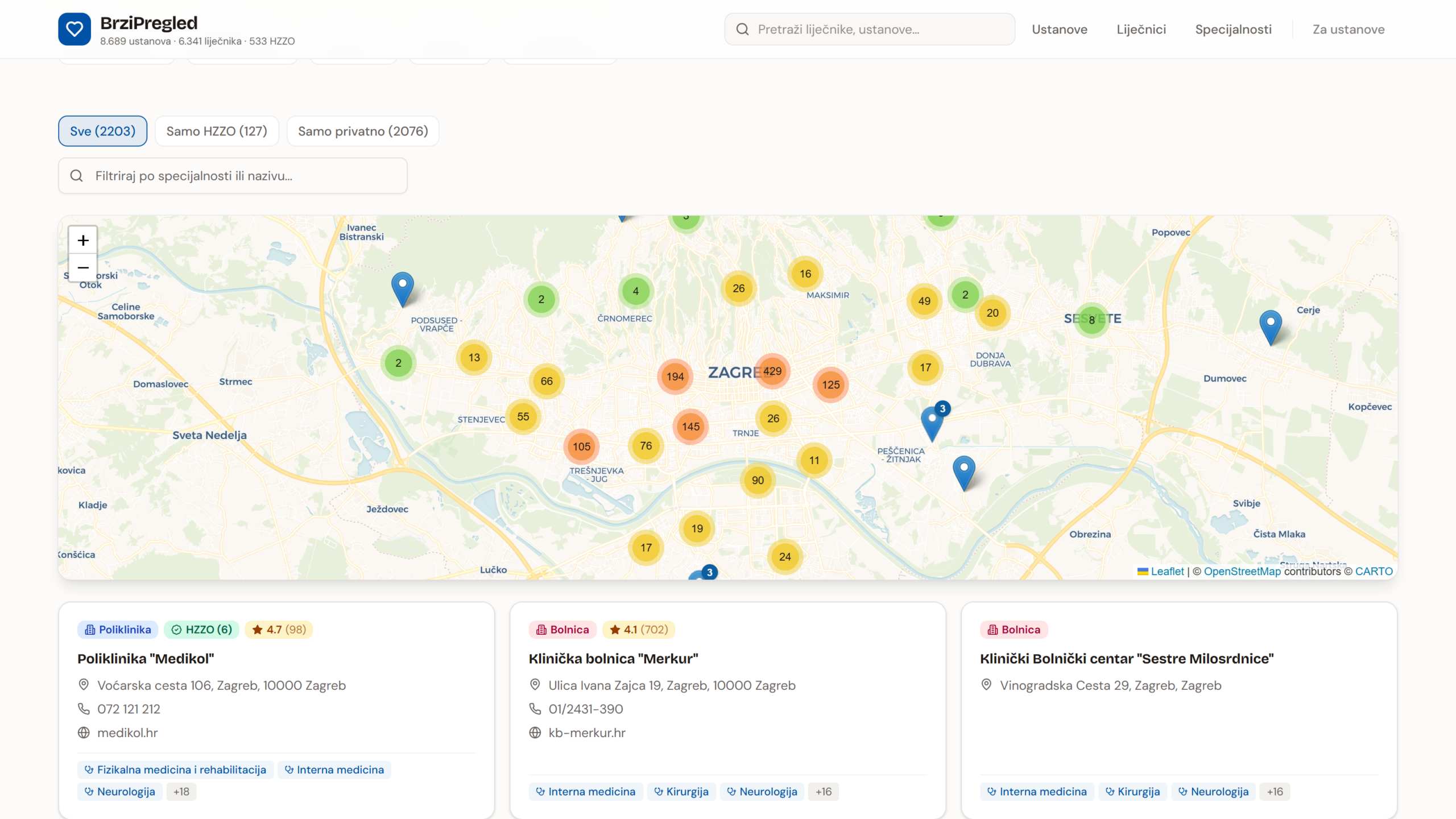Open the Ustanove menu item
Image resolution: width=1456 pixels, height=819 pixels.
1060,29
